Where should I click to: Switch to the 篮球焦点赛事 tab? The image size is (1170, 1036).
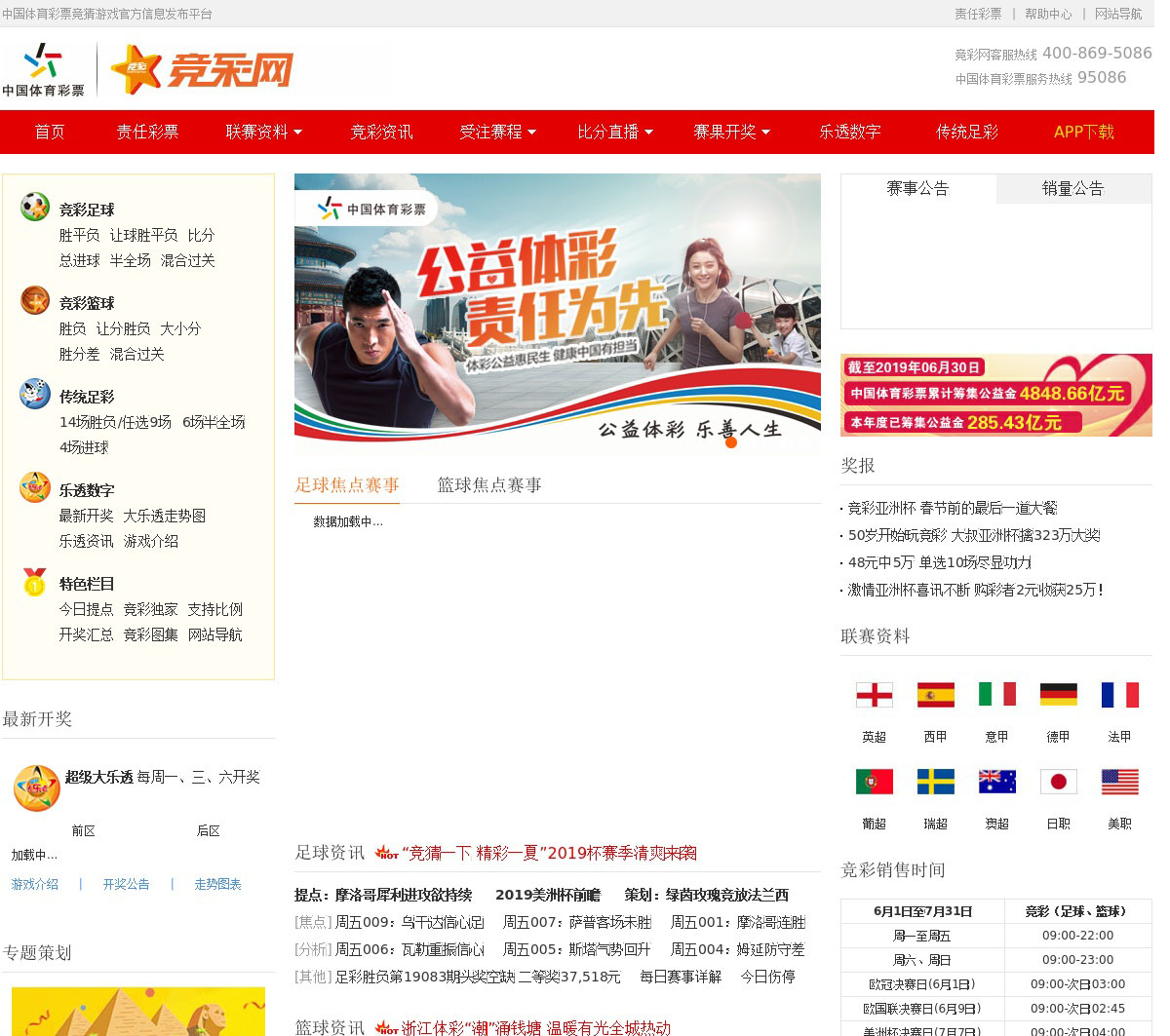point(489,485)
